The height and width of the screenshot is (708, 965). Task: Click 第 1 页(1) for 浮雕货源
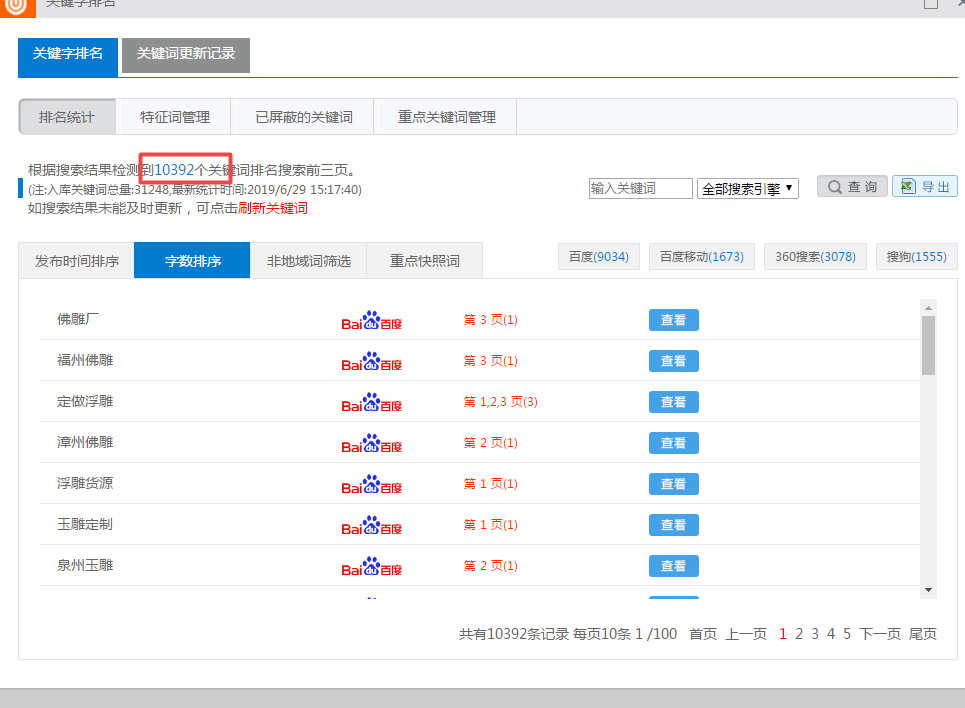[491, 484]
